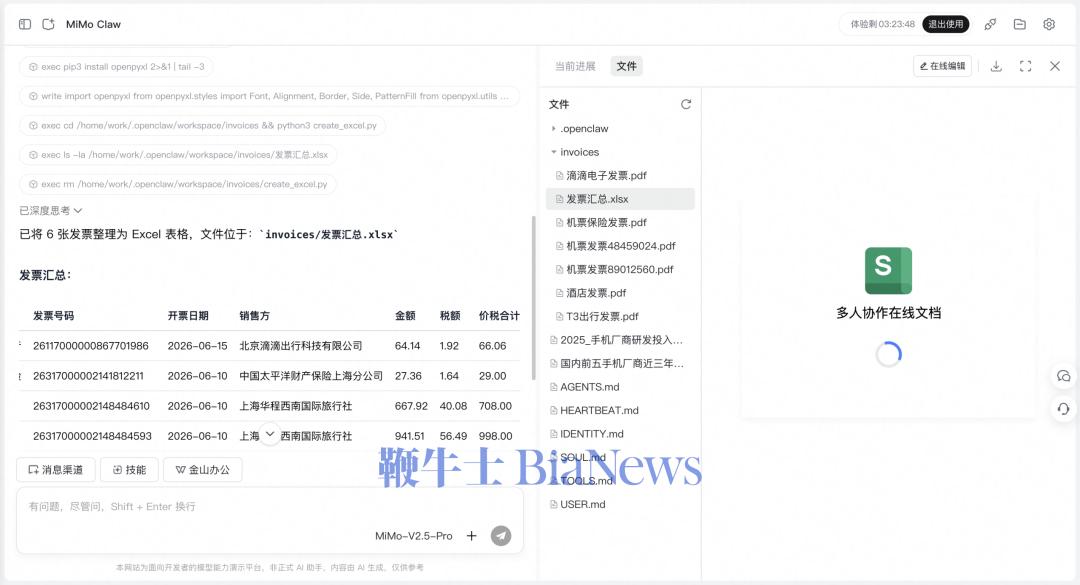Click the 体验剩 03:23:48 timer
Viewport: 1080px width, 585px height.
point(882,24)
